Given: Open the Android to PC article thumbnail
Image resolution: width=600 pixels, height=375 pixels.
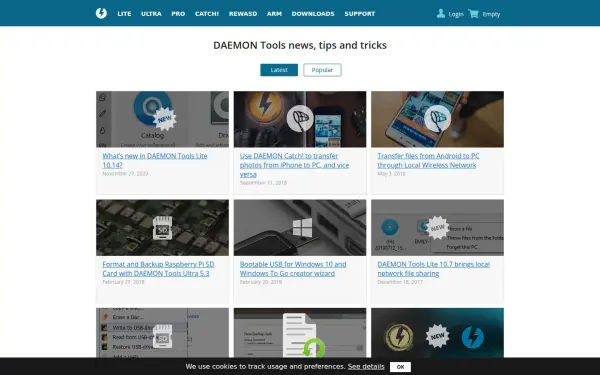Looking at the screenshot, I should (437, 119).
